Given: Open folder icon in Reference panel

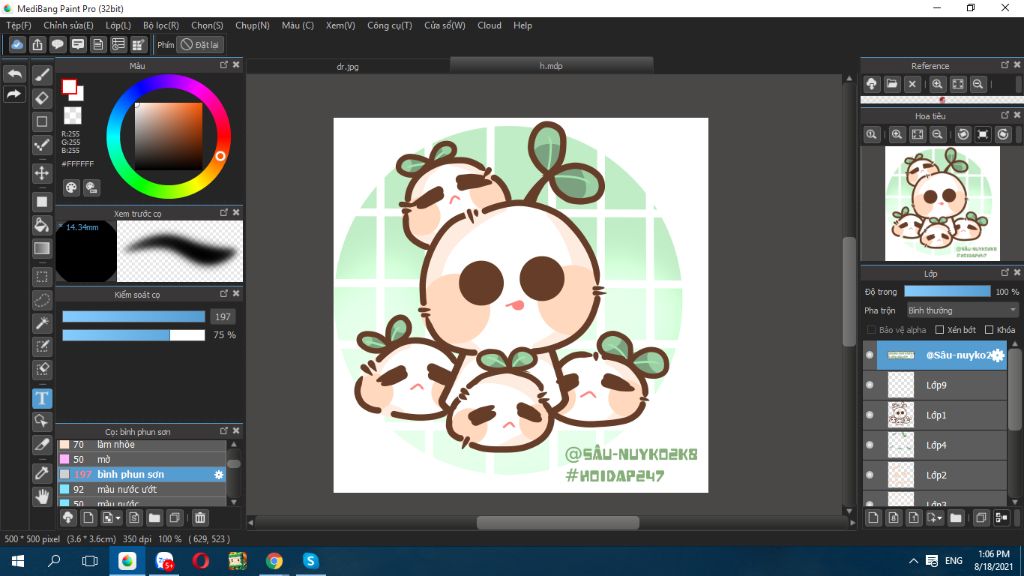Looking at the screenshot, I should 891,84.
